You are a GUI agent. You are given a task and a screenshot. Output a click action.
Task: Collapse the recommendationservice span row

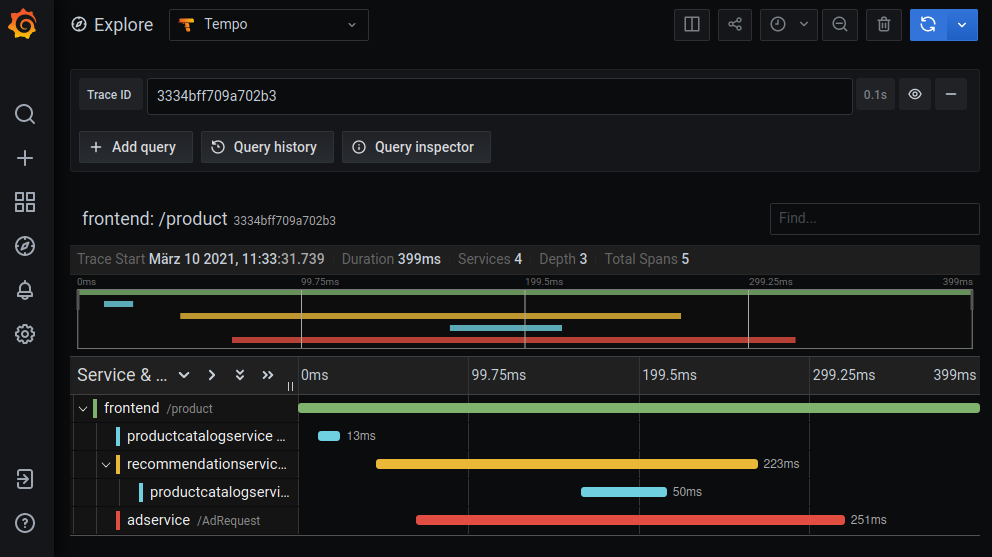[106, 464]
